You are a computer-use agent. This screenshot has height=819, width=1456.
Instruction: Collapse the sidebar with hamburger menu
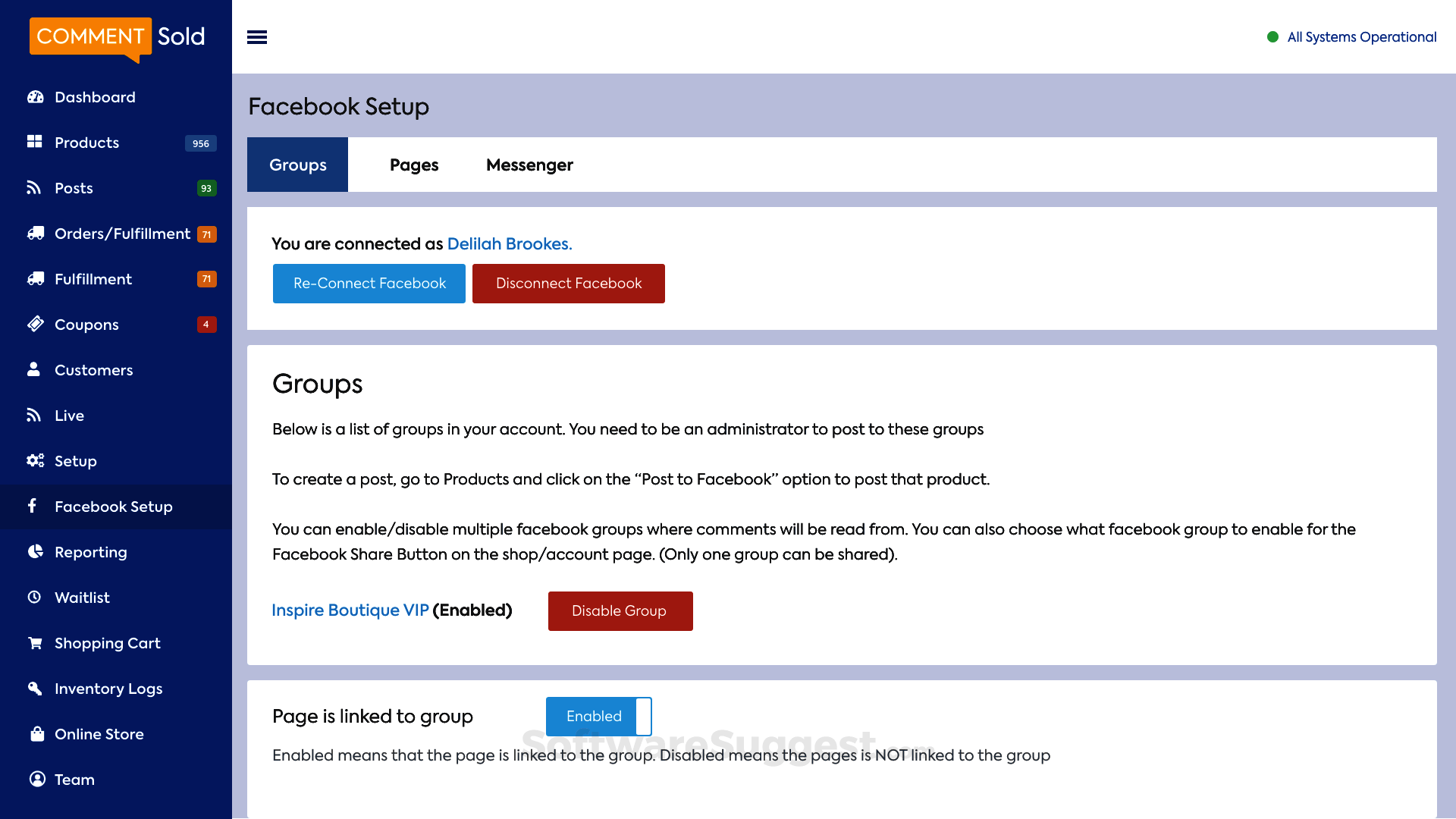coord(257,37)
